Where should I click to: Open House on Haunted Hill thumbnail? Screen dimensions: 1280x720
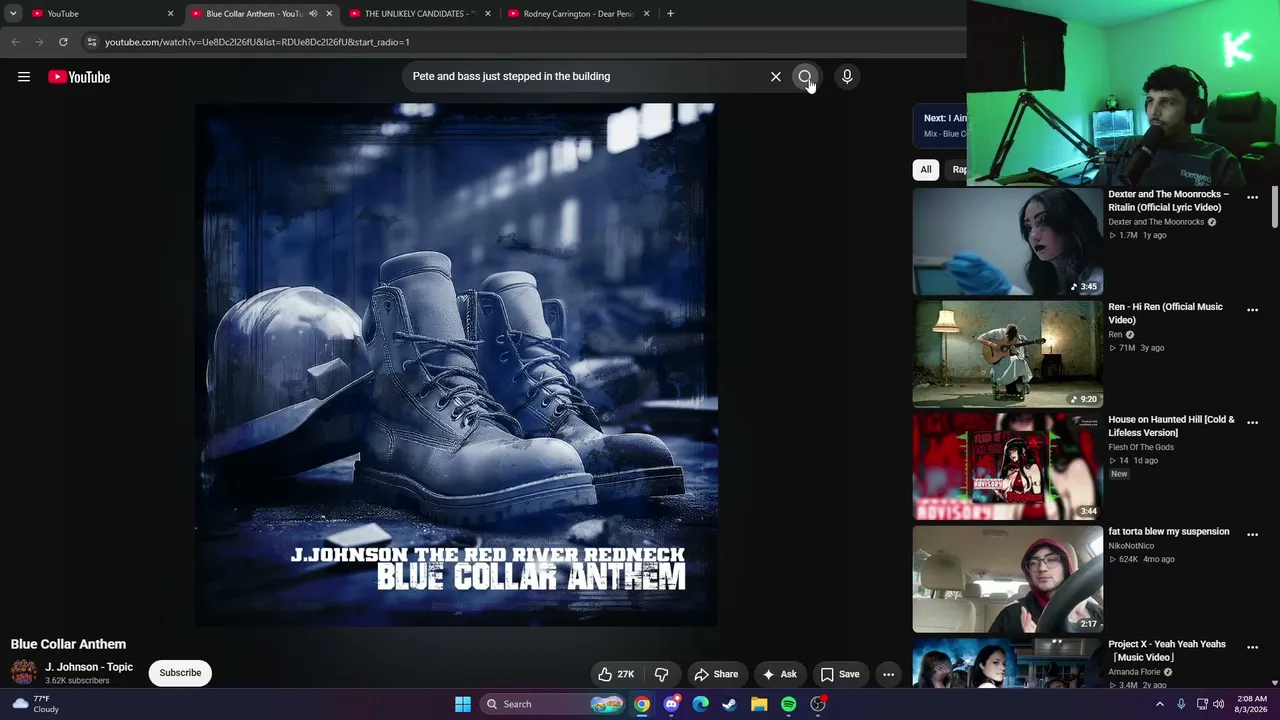1007,467
